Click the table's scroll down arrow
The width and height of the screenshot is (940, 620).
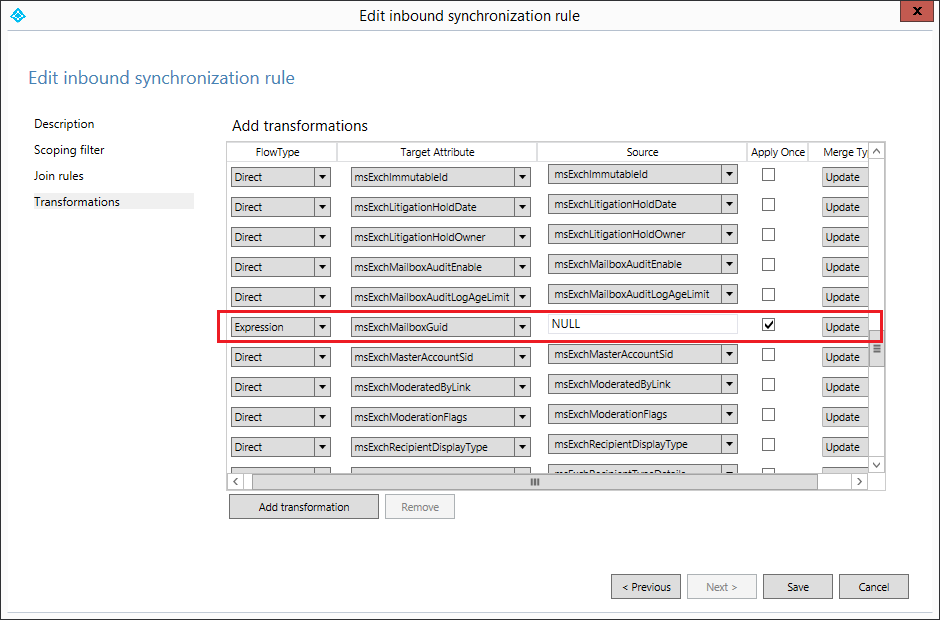click(x=876, y=465)
